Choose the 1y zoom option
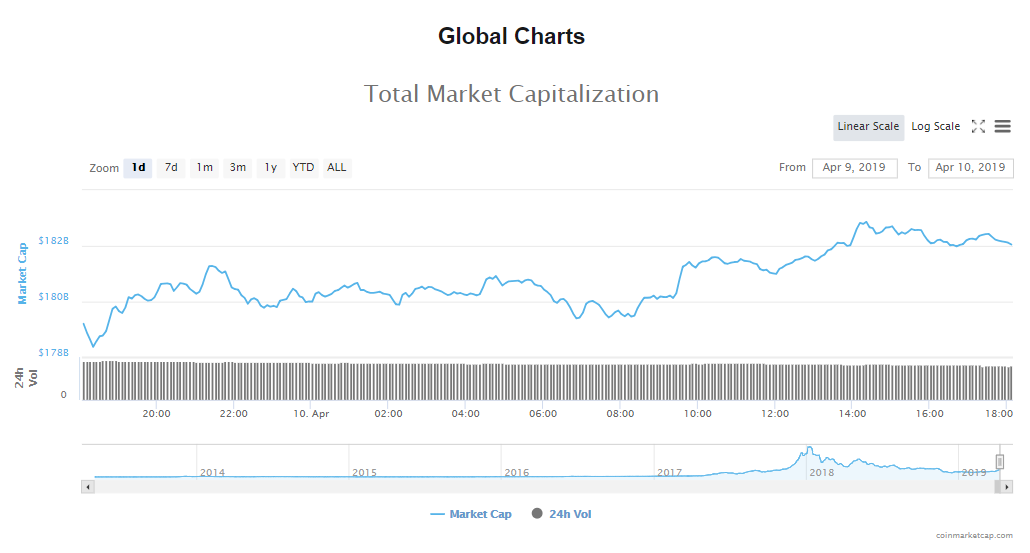This screenshot has width=1030, height=553. 270,168
